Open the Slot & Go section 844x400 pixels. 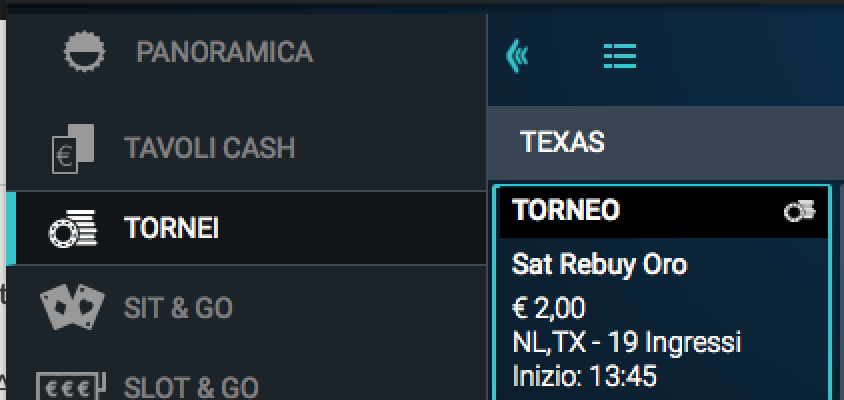point(191,388)
